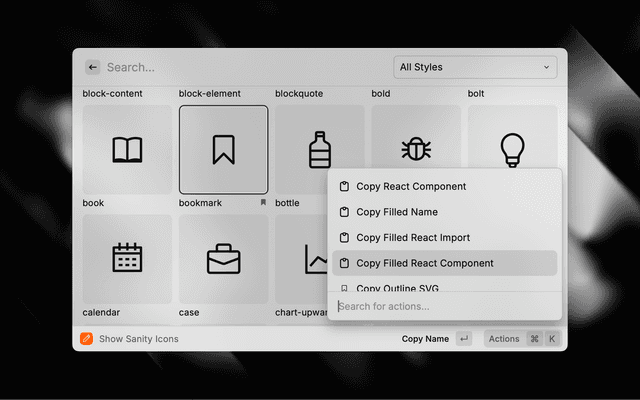
Task: Click the clipboard icon beside Copy React Component
Action: point(344,187)
